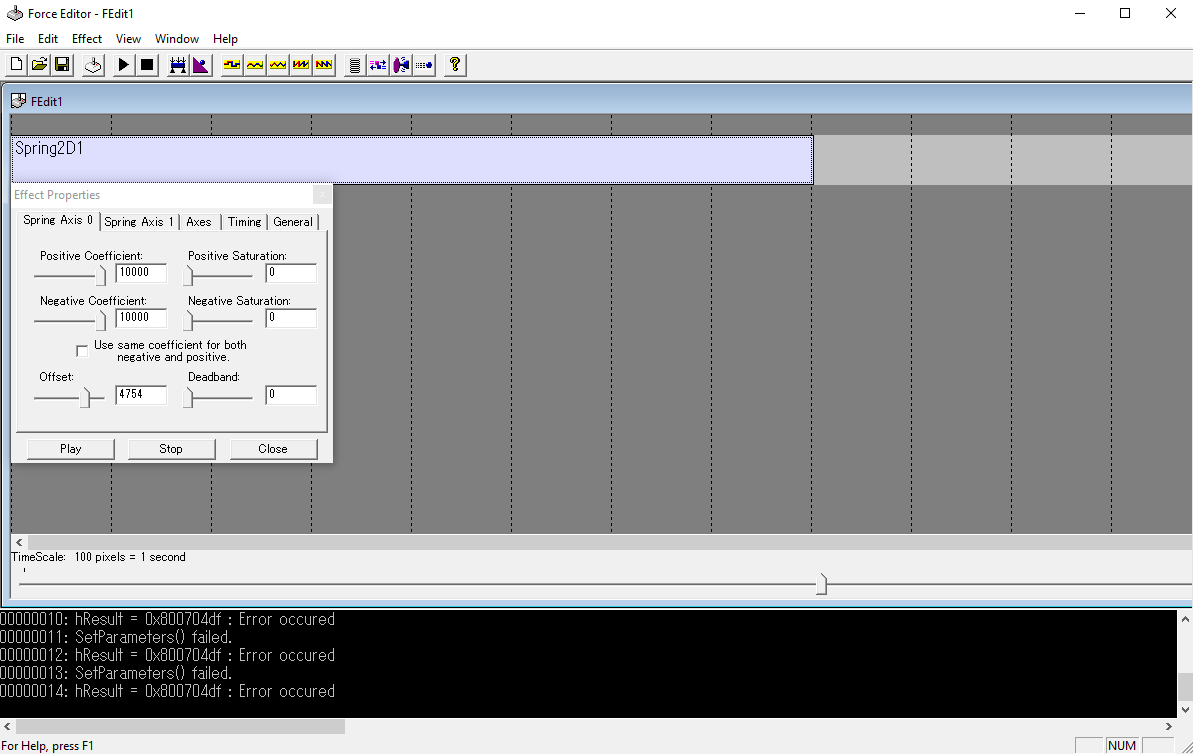Click the output log scroll right arrow
This screenshot has height=754, width=1193.
tap(1169, 727)
